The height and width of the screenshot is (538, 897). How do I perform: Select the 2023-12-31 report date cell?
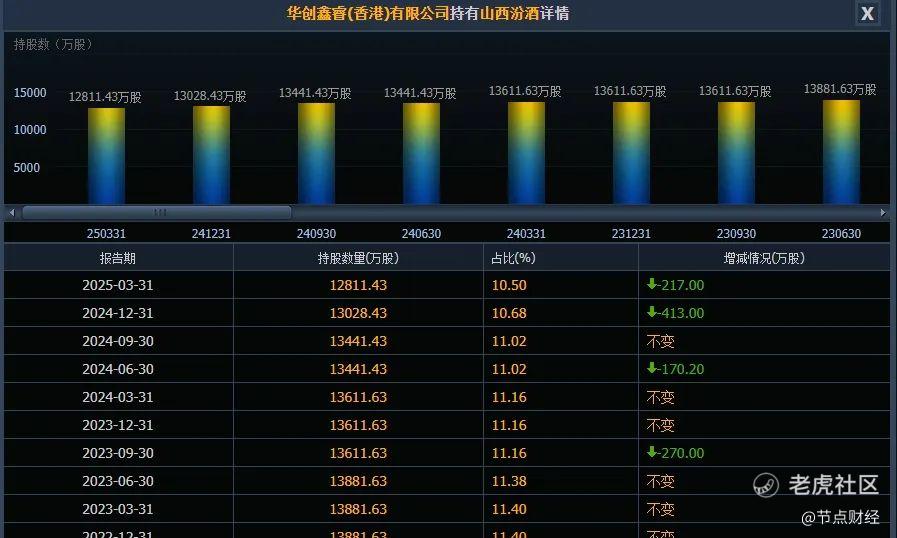pos(118,425)
